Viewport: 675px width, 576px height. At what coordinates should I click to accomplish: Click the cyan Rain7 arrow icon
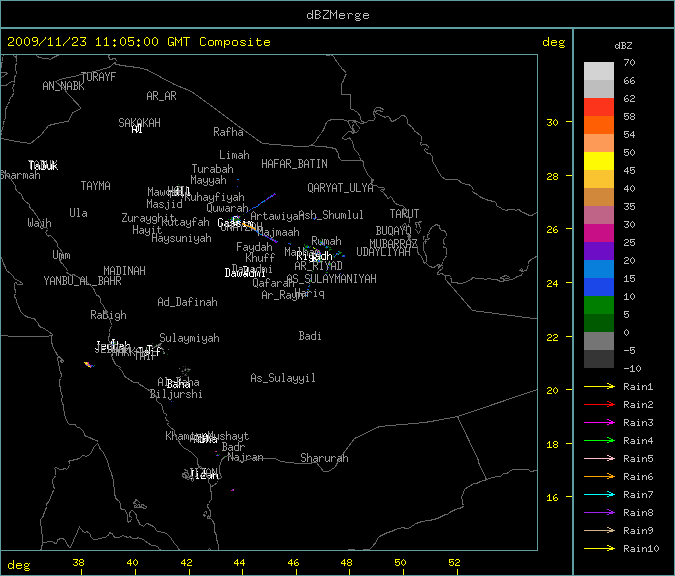(x=601, y=494)
